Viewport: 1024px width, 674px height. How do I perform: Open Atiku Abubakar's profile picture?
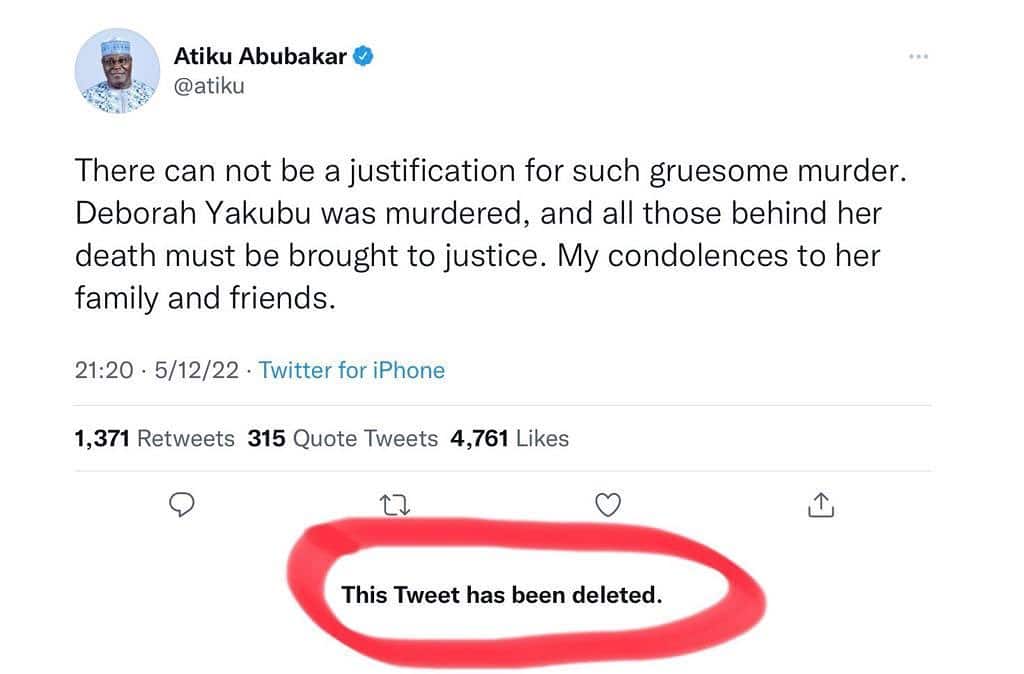pos(117,71)
